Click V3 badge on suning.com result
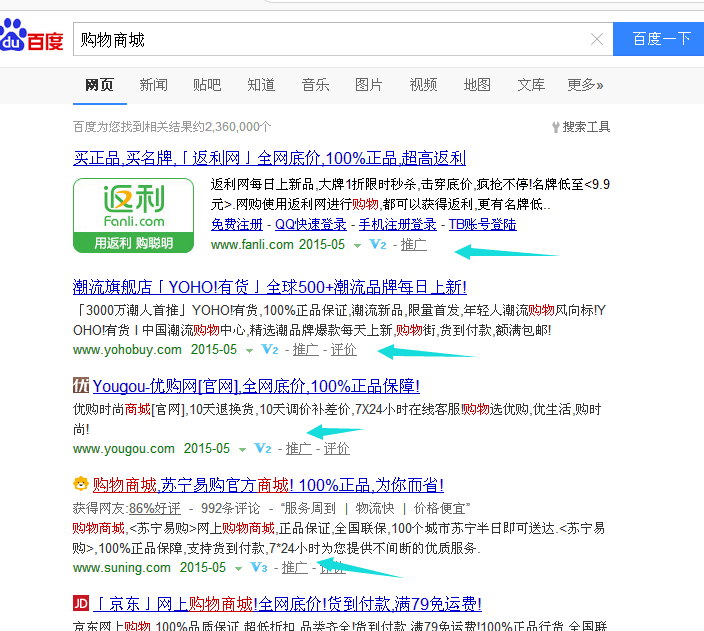The width and height of the screenshot is (704, 631). (259, 567)
